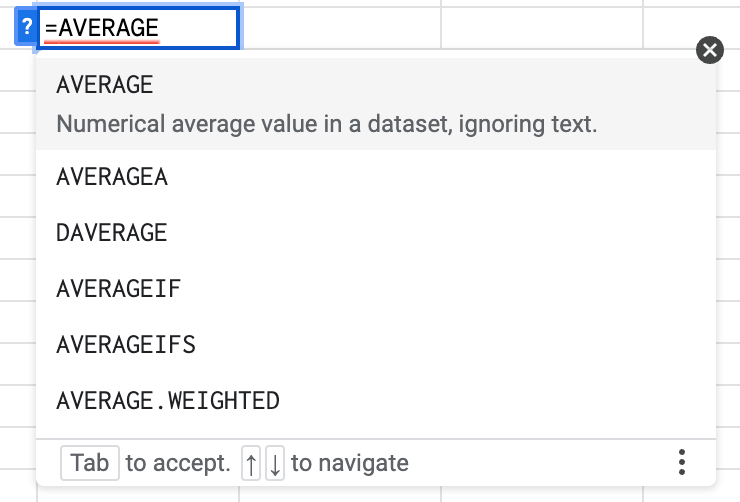The height and width of the screenshot is (502, 740).
Task: Select the second empty cell right of the formula cell
Action: [540, 27]
